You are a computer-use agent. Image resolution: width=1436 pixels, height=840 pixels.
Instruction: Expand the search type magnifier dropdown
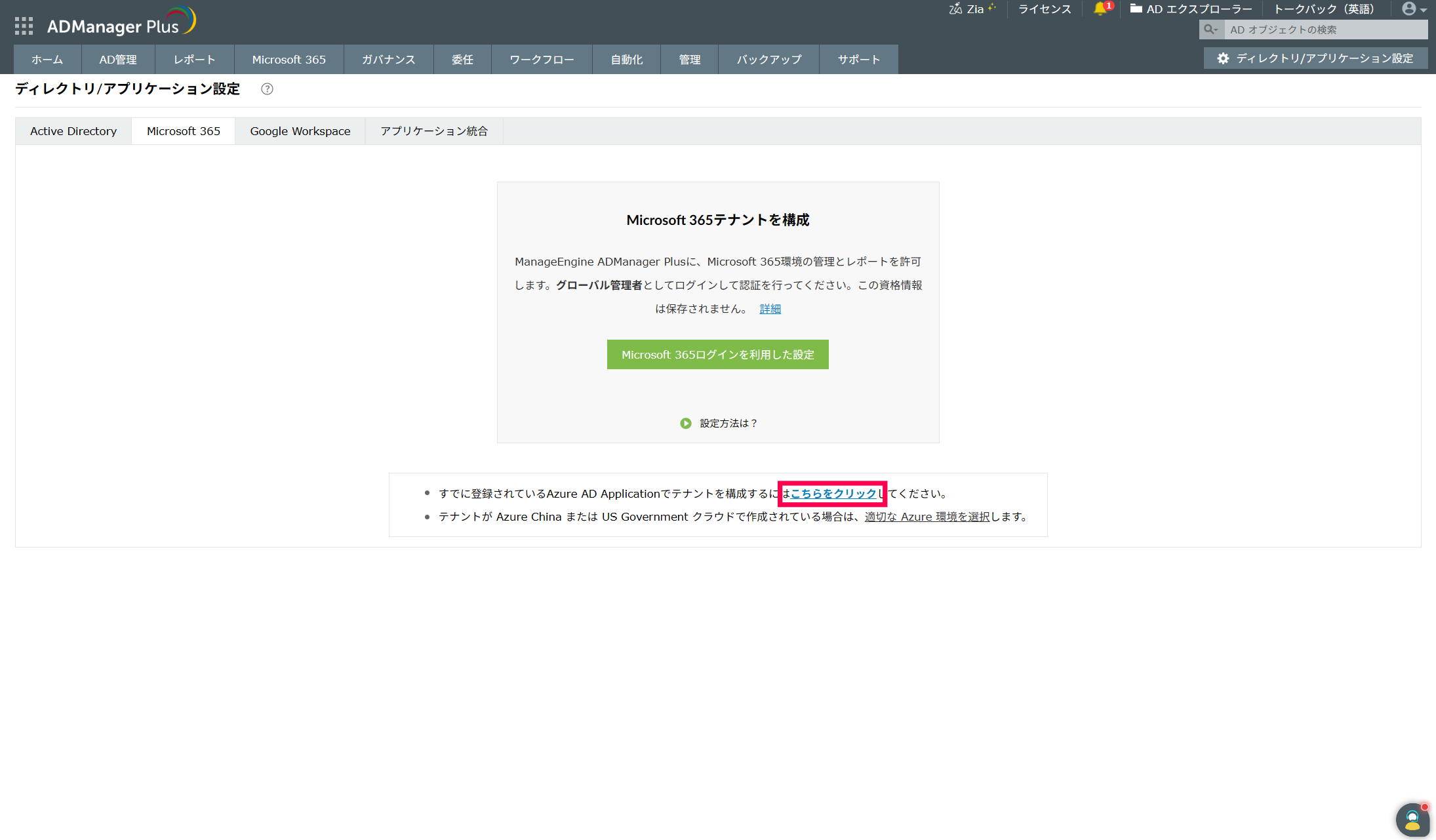click(1211, 30)
